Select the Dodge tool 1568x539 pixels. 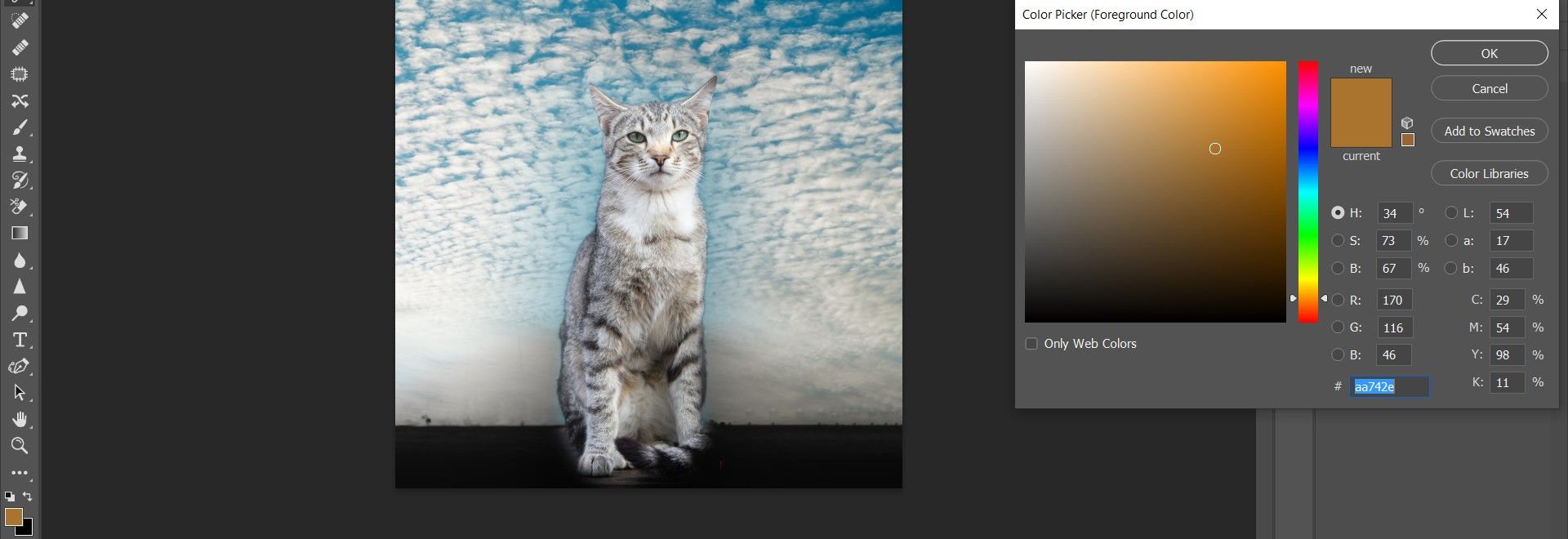20,313
